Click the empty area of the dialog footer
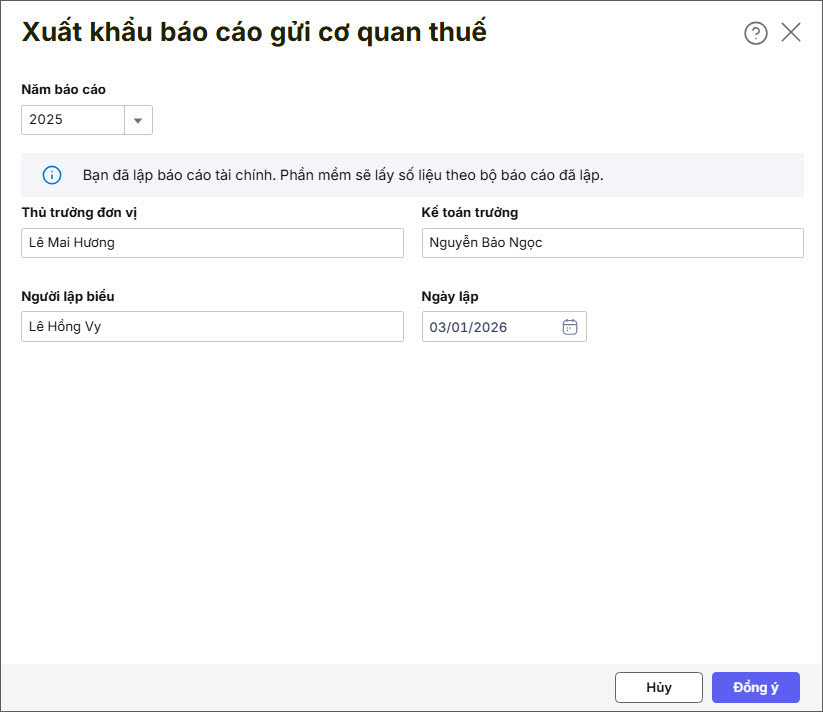This screenshot has width=823, height=712. (x=300, y=687)
